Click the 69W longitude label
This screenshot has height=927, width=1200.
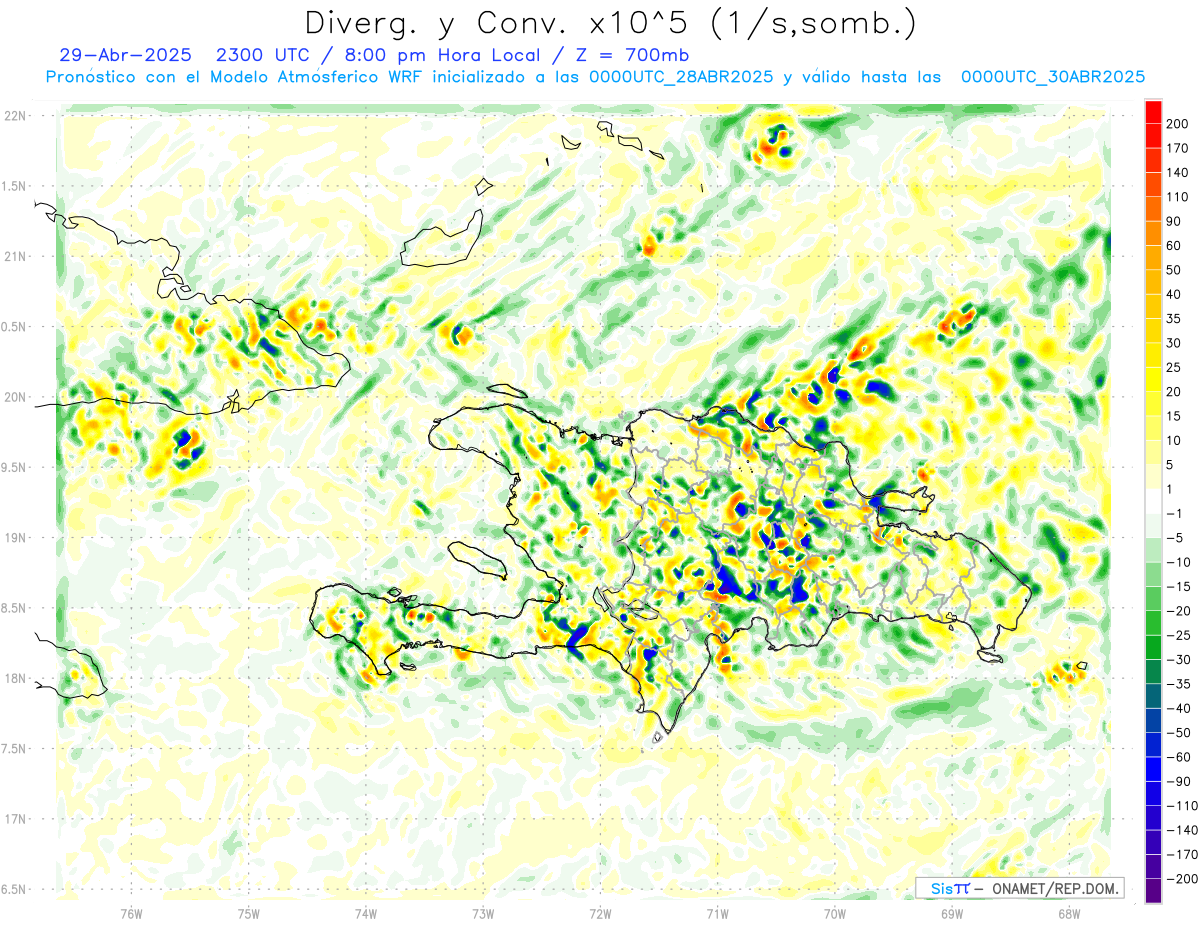(952, 913)
